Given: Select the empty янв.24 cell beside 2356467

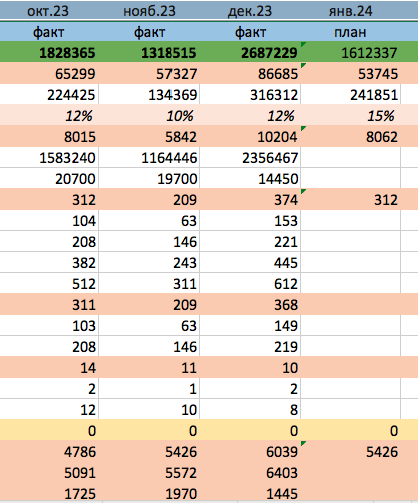Looking at the screenshot, I should click(x=350, y=158).
